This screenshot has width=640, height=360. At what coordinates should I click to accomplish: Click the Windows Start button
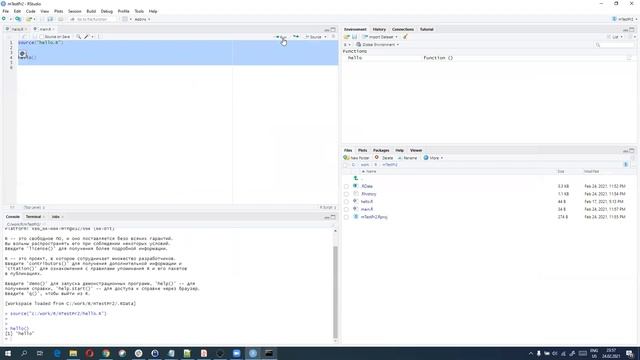[x=8, y=353]
